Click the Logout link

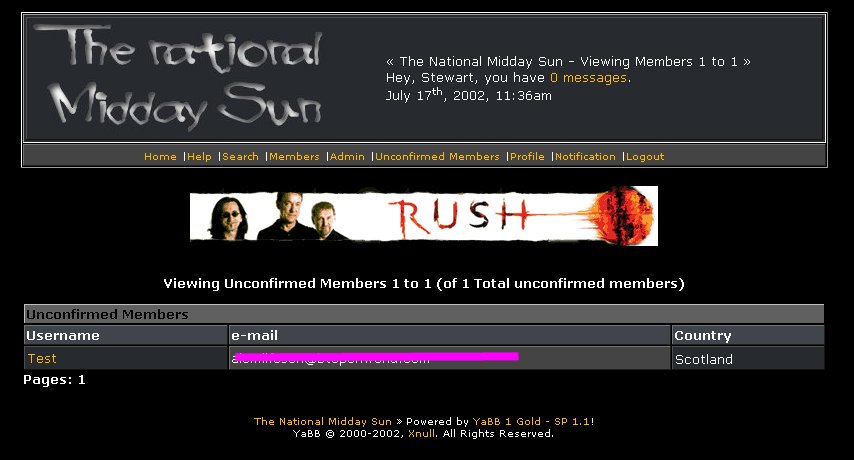pyautogui.click(x=645, y=156)
